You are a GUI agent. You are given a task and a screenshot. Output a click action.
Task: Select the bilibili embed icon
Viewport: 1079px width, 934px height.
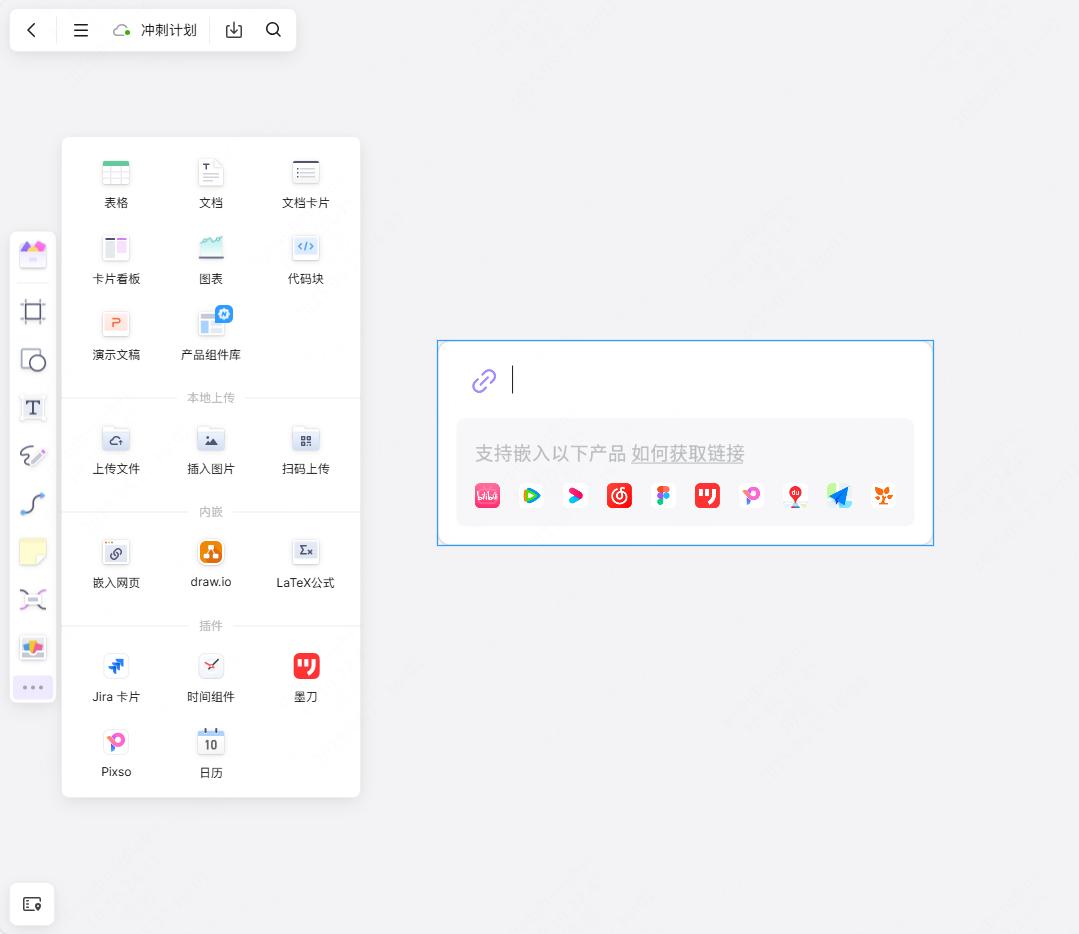pos(487,495)
